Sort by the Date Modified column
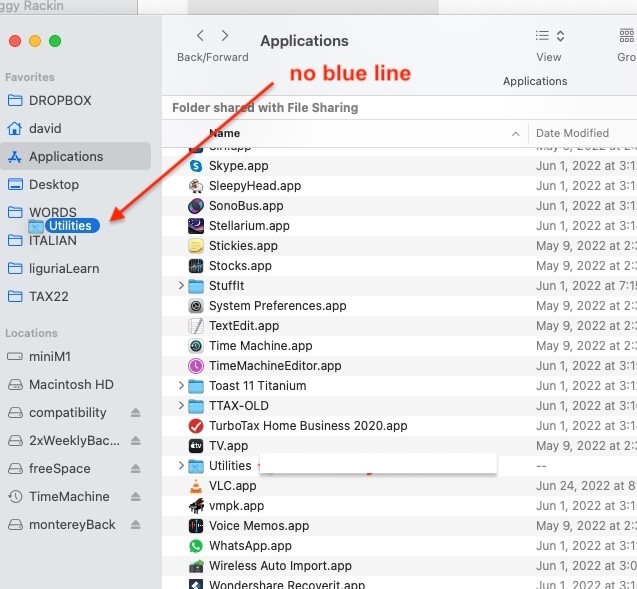Image resolution: width=637 pixels, height=589 pixels. (572, 133)
